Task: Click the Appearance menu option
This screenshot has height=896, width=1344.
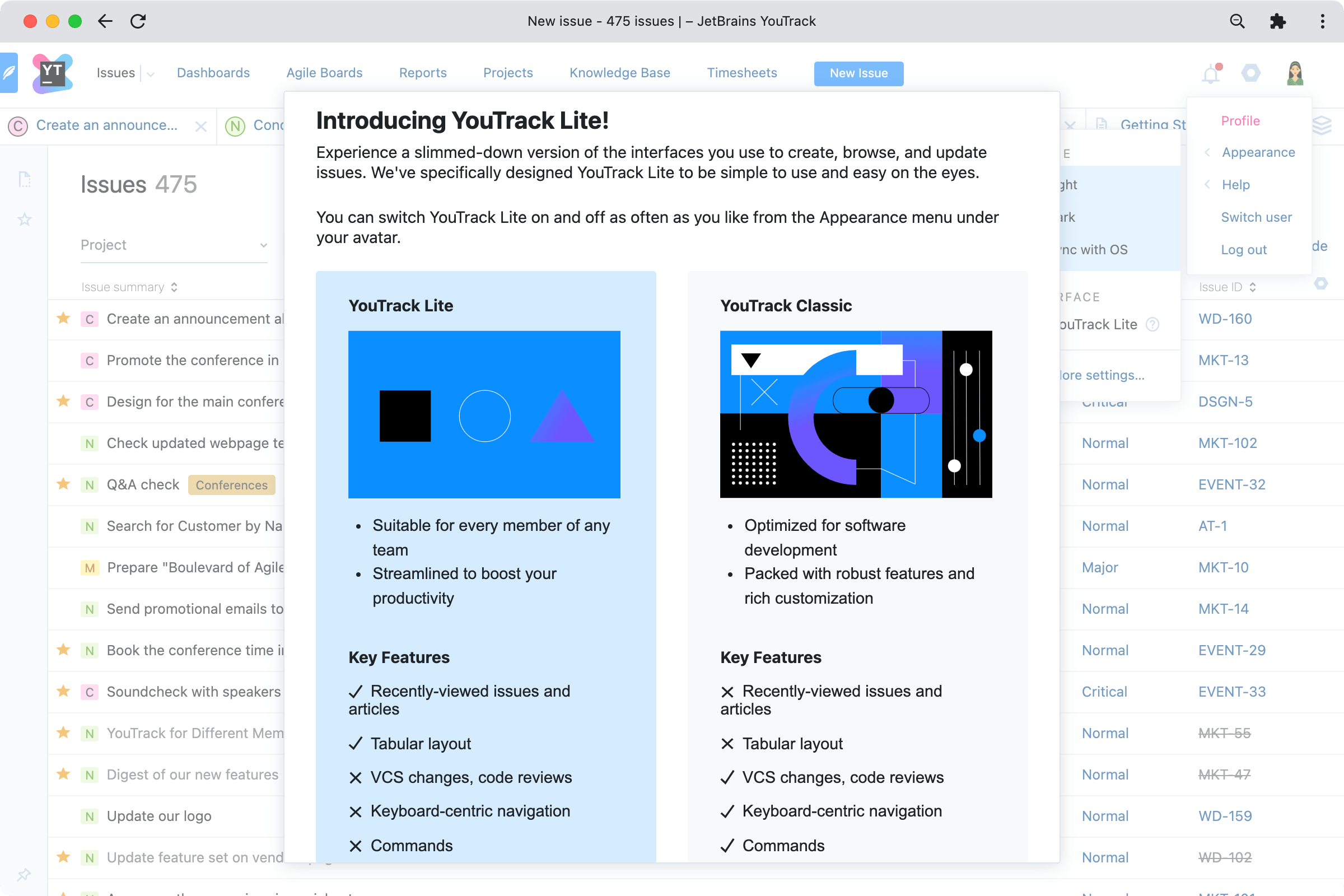Action: click(1257, 152)
